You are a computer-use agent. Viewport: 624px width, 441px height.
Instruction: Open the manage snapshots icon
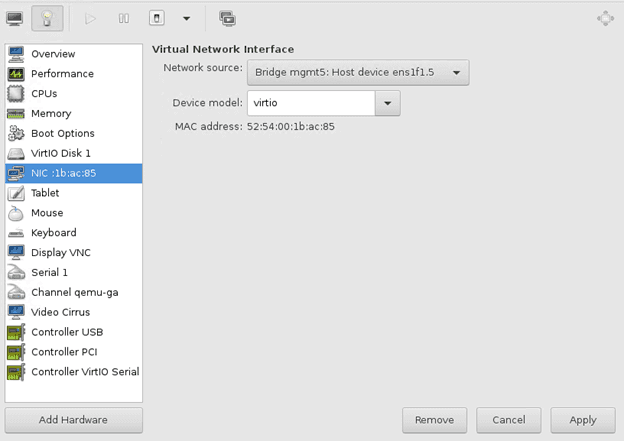[227, 18]
